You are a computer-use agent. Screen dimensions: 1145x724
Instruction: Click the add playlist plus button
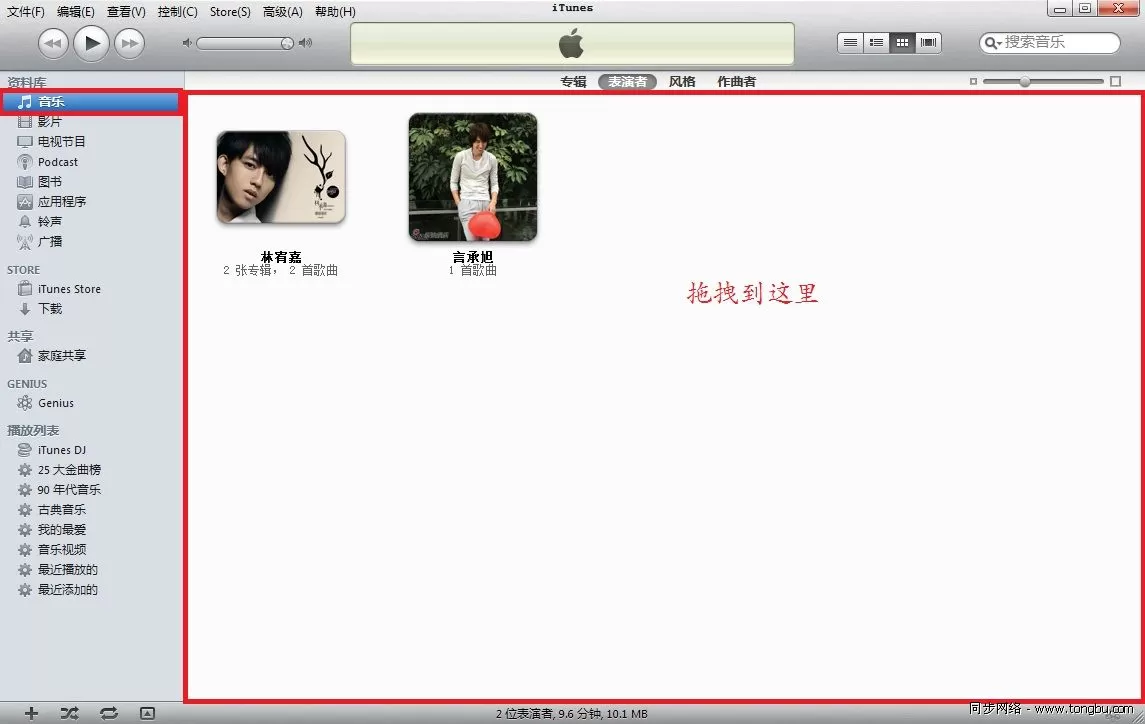point(31,713)
